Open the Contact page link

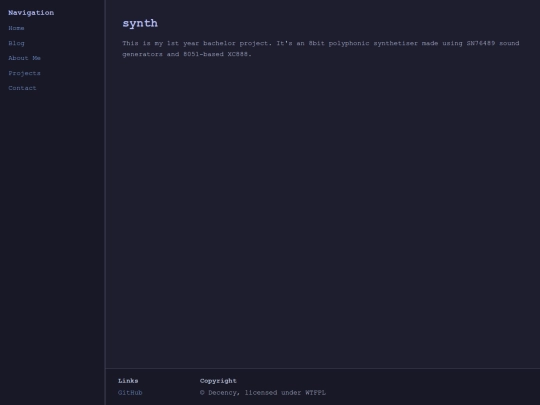coord(22,88)
